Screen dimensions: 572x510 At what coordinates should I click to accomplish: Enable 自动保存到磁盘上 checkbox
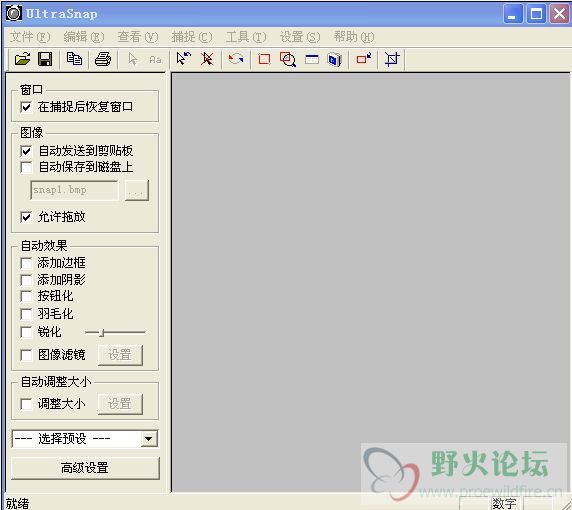pyautogui.click(x=26, y=167)
